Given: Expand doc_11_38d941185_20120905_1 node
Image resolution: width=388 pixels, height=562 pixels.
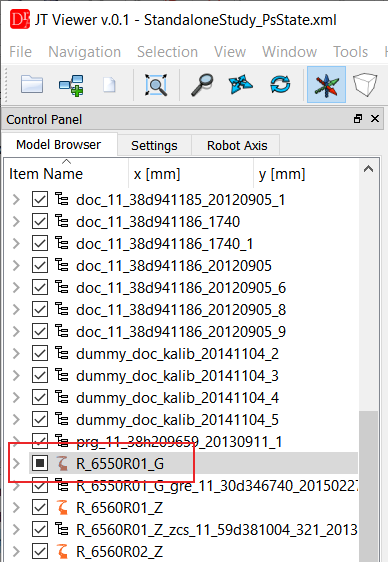Looking at the screenshot, I should click(16, 199).
